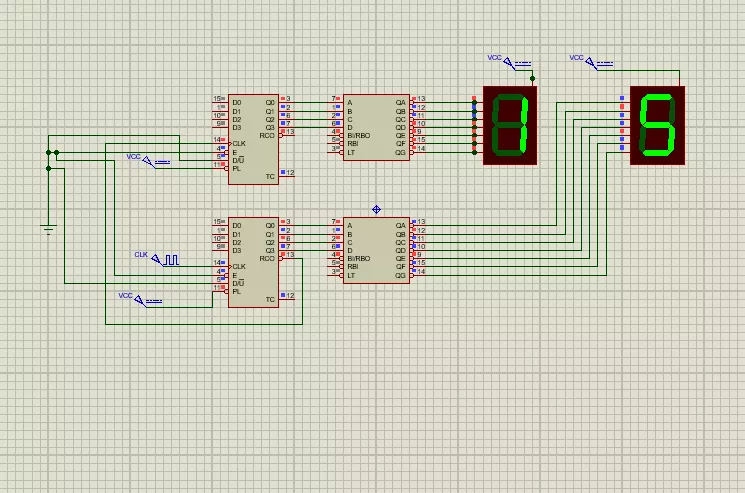Click the QG output of lower decoder
The image size is (745, 493).
point(400,274)
